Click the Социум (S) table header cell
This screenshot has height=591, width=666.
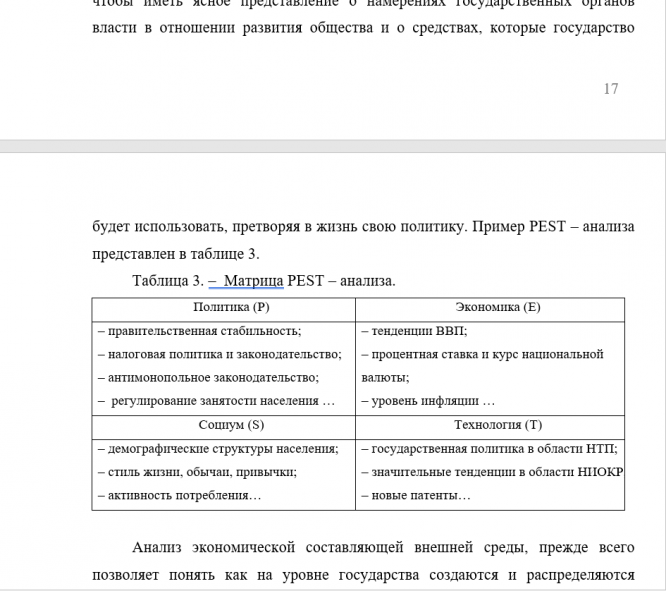coord(231,425)
